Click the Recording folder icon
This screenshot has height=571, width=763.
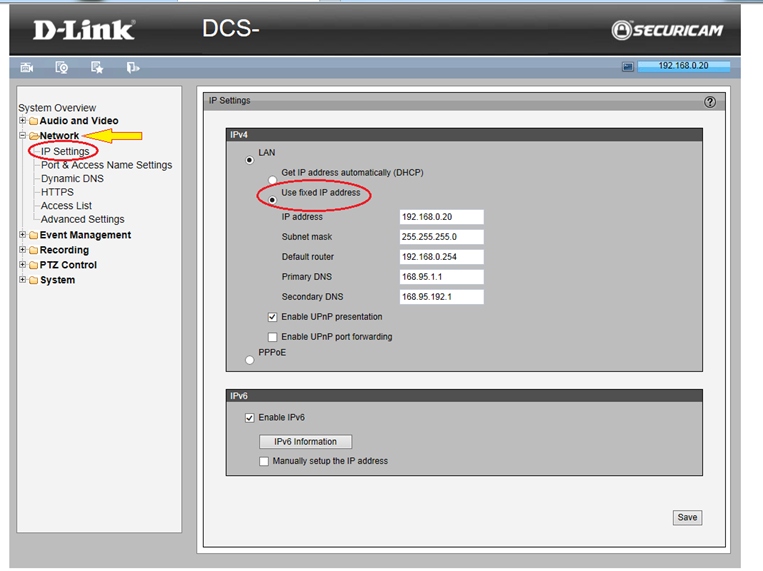(33, 251)
